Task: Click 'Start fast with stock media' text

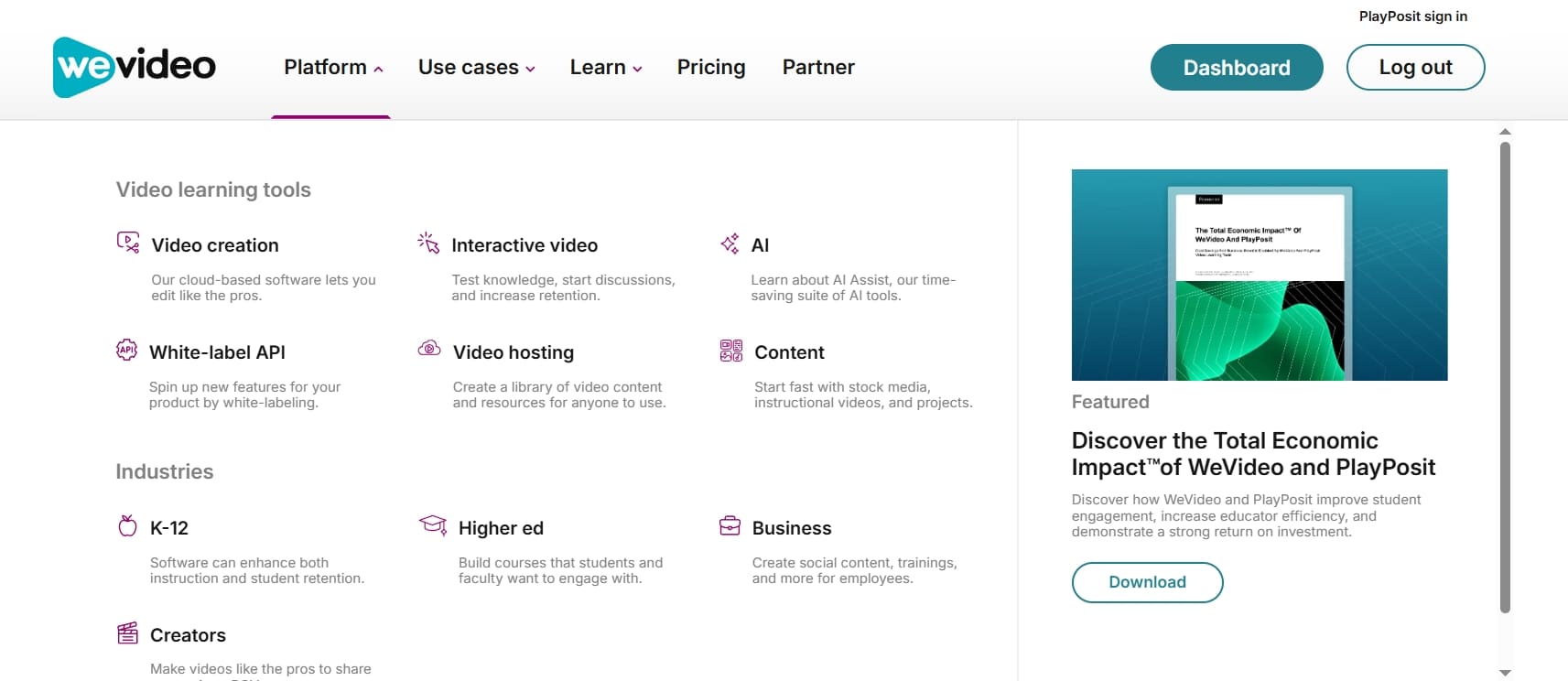Action: pos(863,395)
